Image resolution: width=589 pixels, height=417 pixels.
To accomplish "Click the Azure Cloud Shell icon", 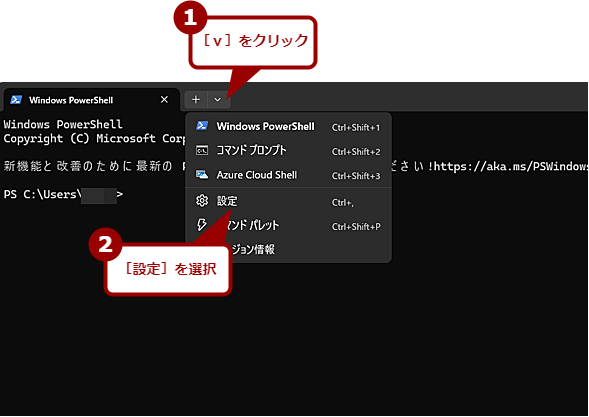I will 202,175.
